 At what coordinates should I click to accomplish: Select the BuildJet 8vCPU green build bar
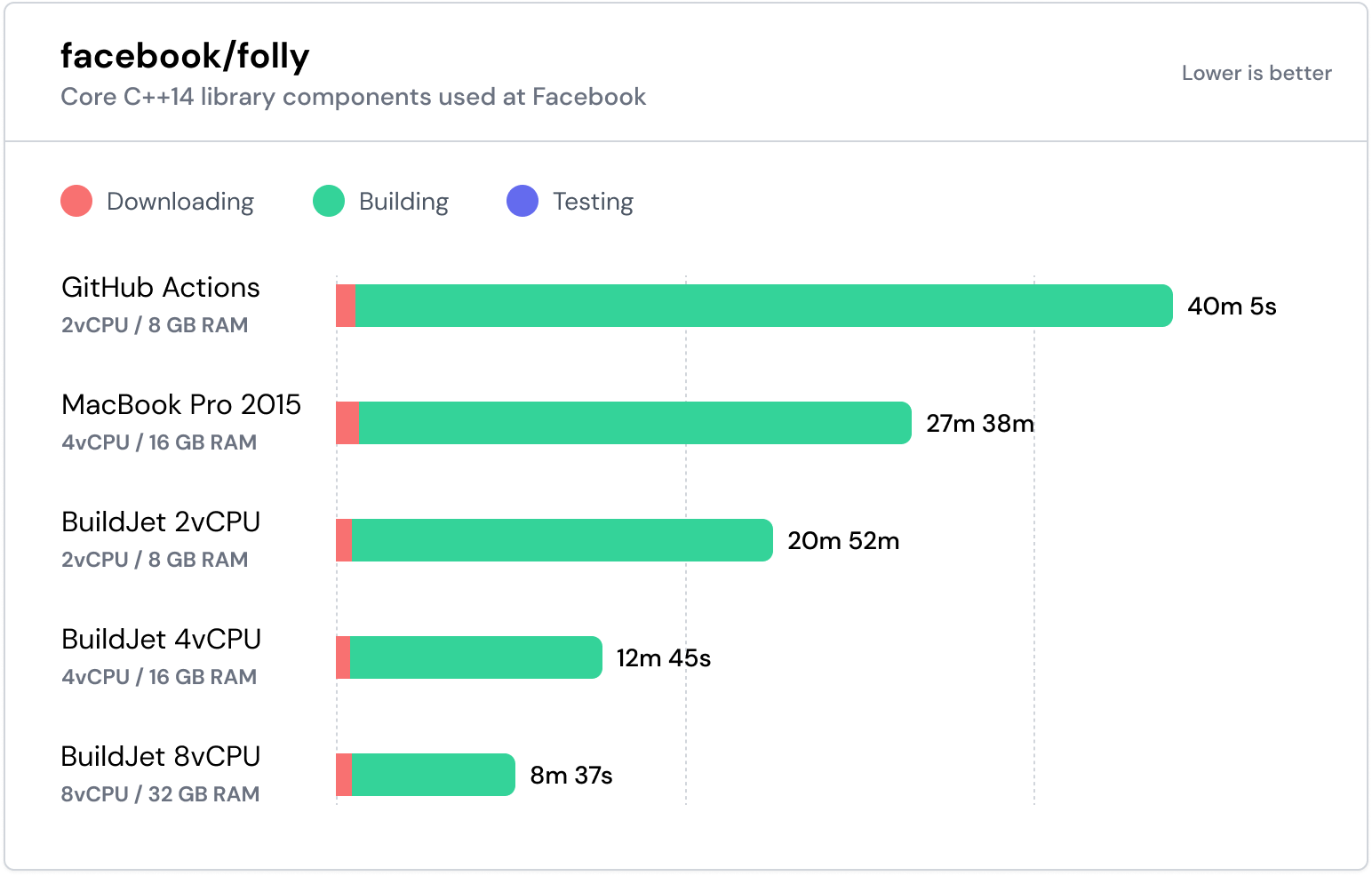tap(433, 775)
